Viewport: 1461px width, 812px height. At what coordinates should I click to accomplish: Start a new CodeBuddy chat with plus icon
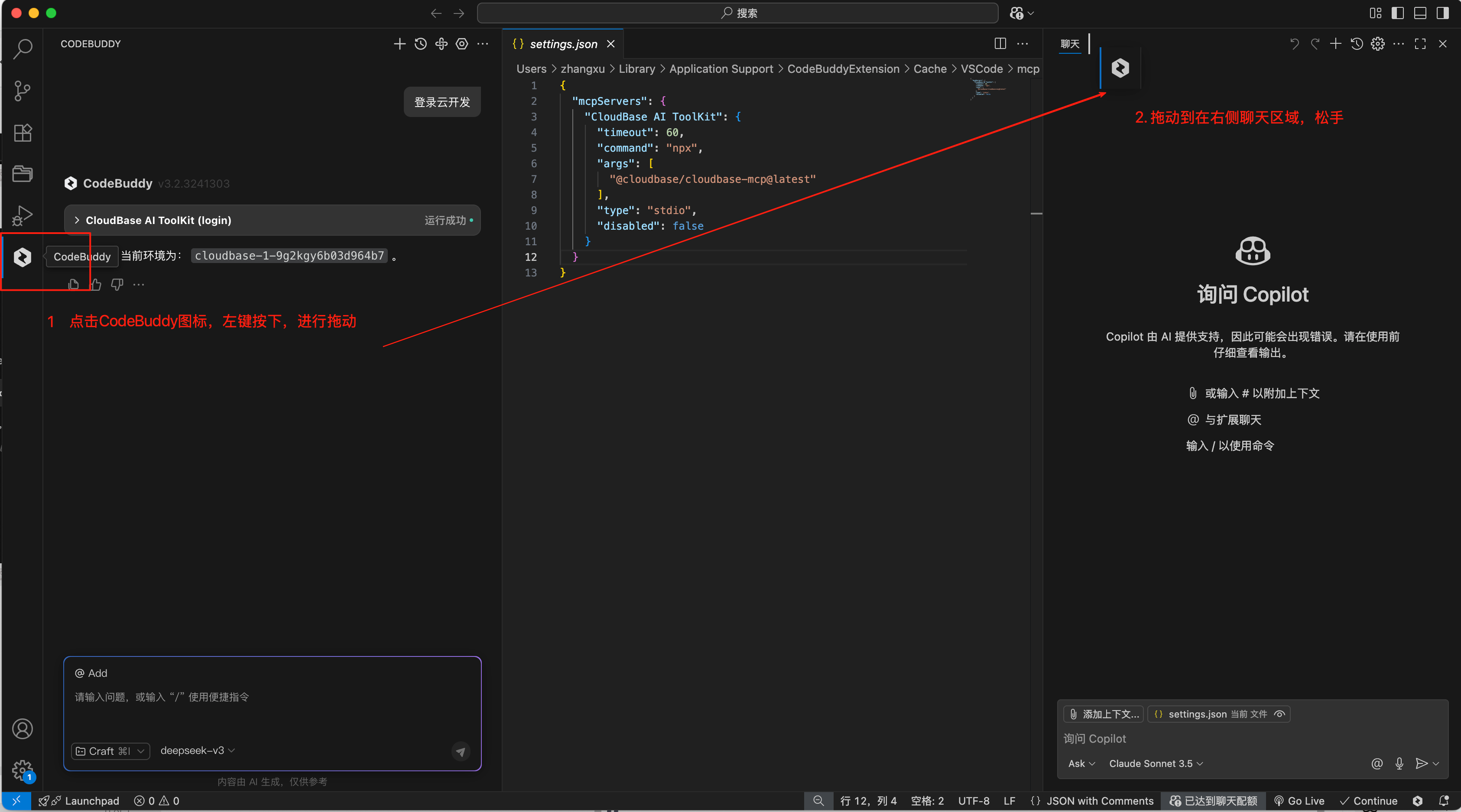tap(399, 44)
